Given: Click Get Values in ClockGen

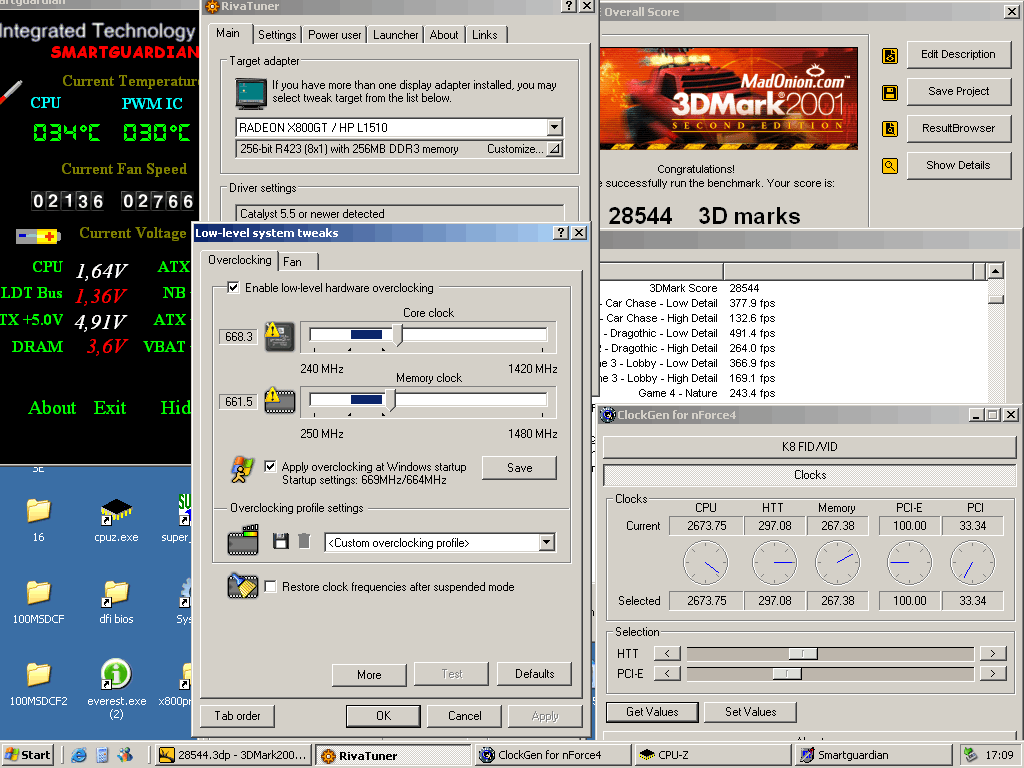Looking at the screenshot, I should 652,712.
